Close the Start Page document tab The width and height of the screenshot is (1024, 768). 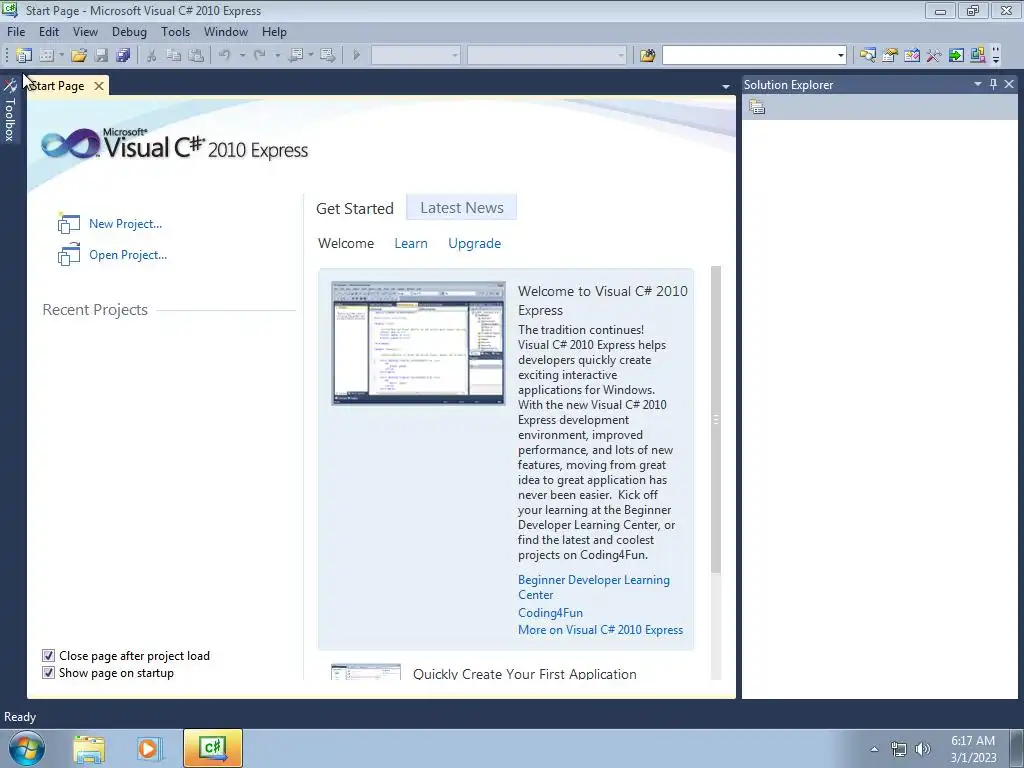[x=99, y=86]
